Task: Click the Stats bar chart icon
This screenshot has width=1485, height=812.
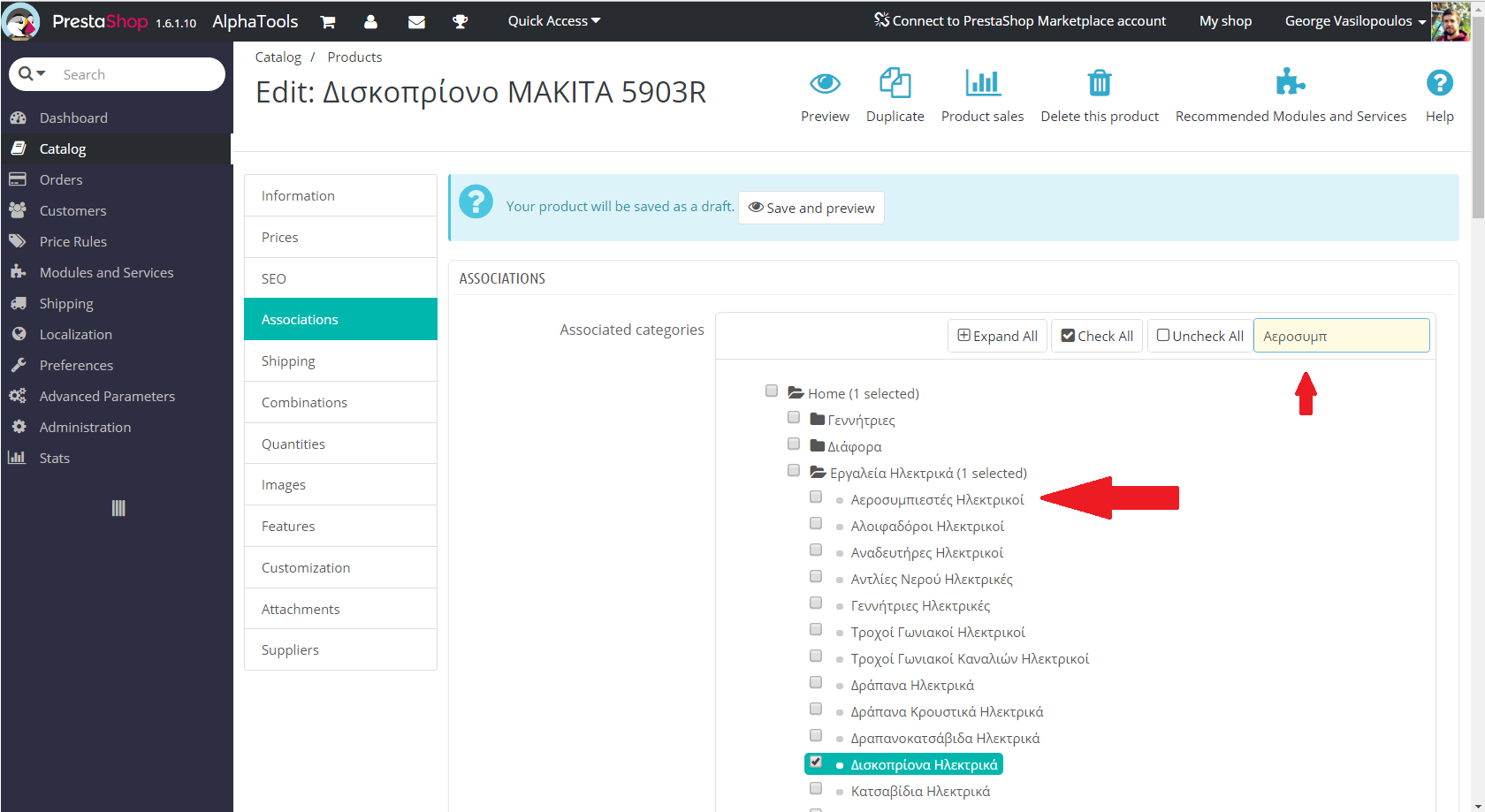Action: (17, 458)
